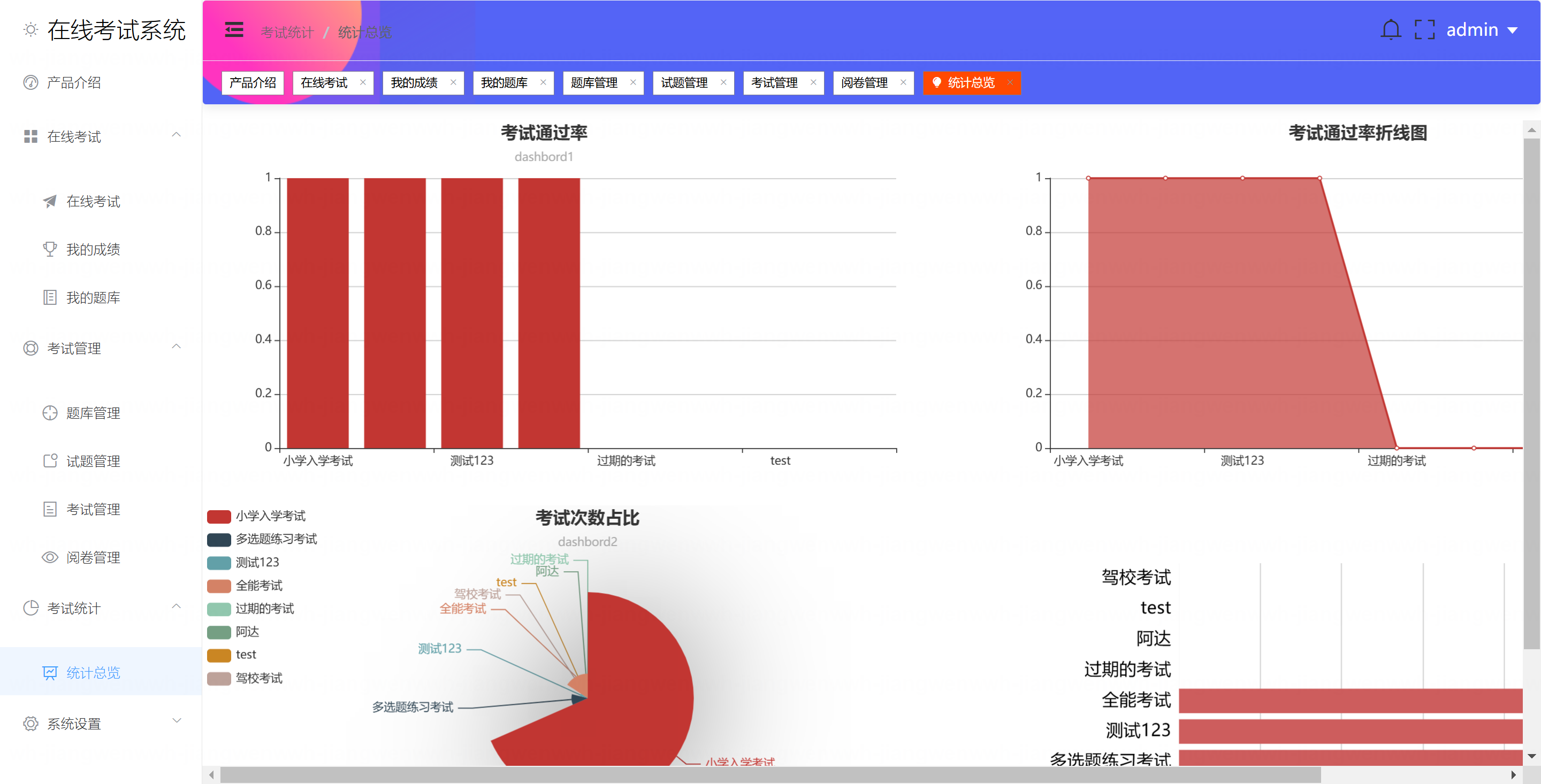Toggle fullscreen mode icon
The width and height of the screenshot is (1541, 784).
tap(1424, 29)
